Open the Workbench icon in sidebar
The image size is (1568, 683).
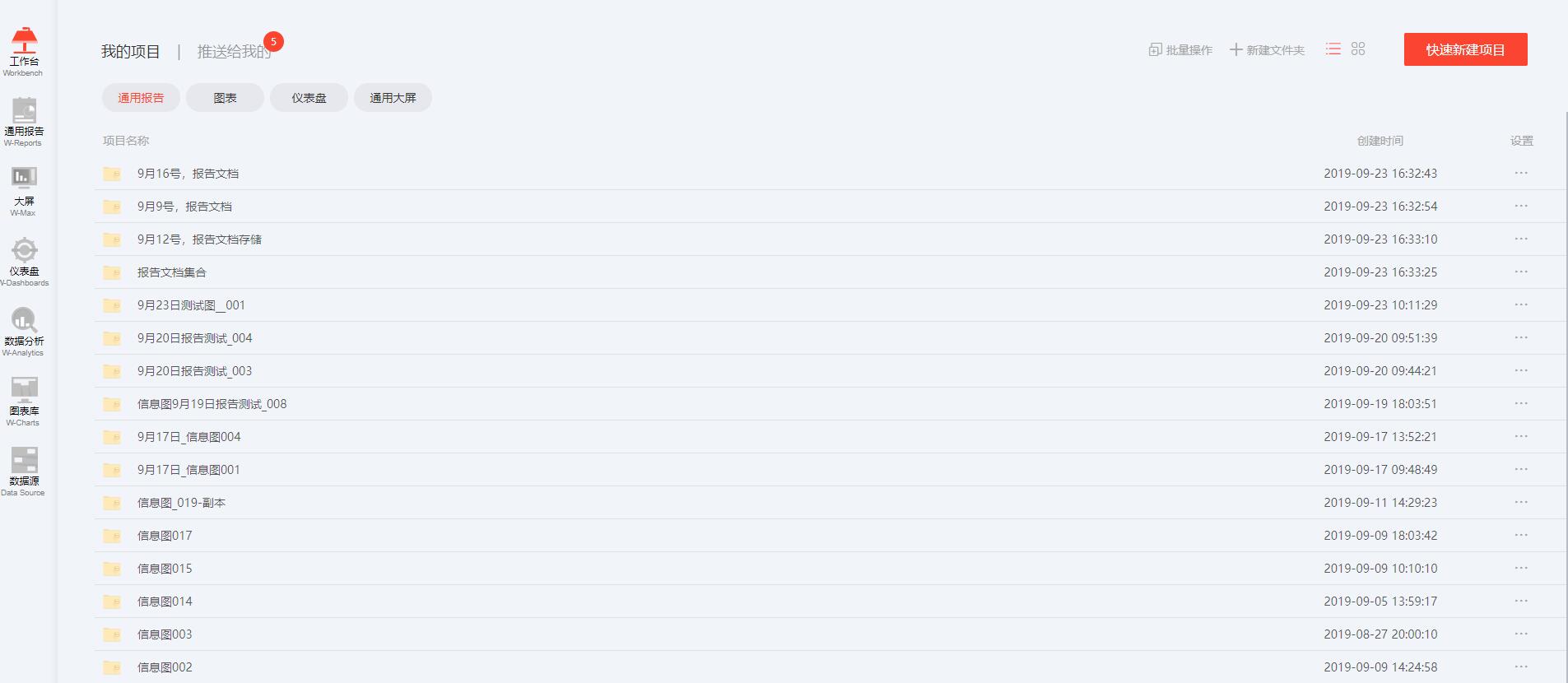click(x=24, y=52)
